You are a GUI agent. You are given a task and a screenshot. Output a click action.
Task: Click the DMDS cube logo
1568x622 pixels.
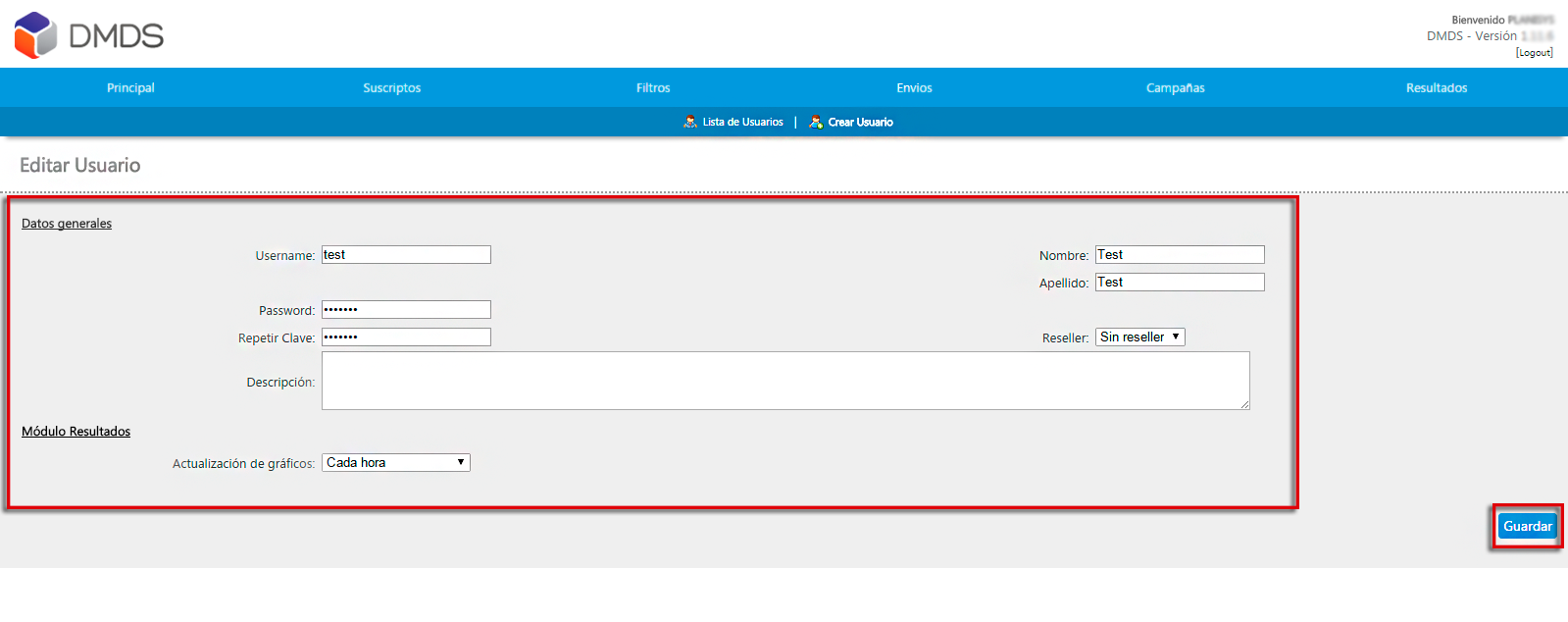tap(35, 35)
